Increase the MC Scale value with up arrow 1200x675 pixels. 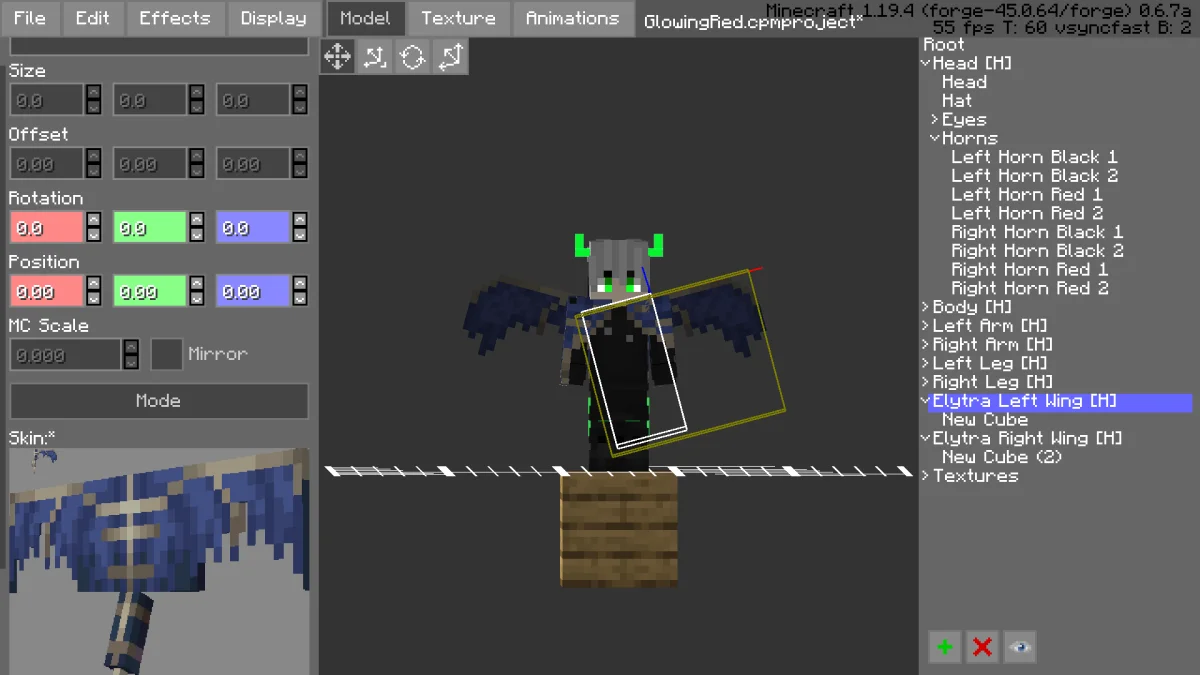[131, 347]
